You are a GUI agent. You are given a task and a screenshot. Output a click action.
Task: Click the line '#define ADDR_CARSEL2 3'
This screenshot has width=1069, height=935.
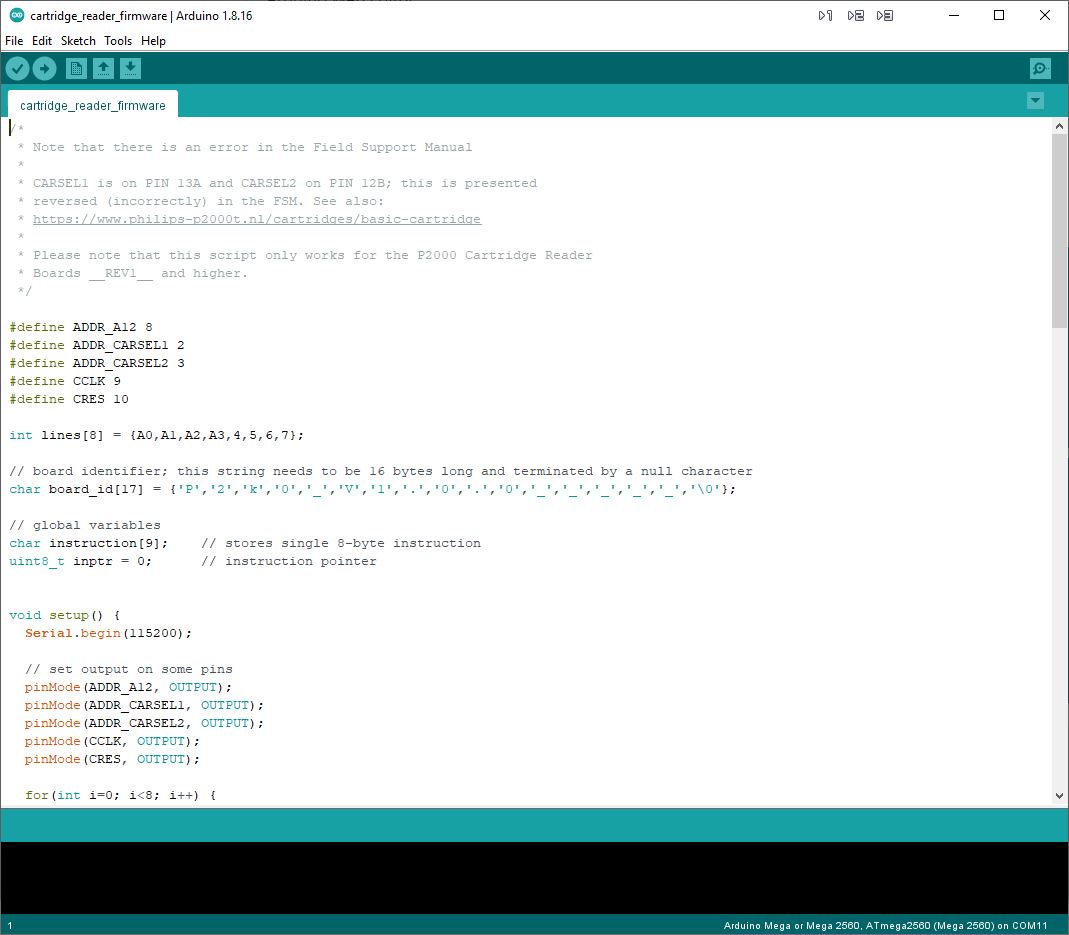[97, 363]
